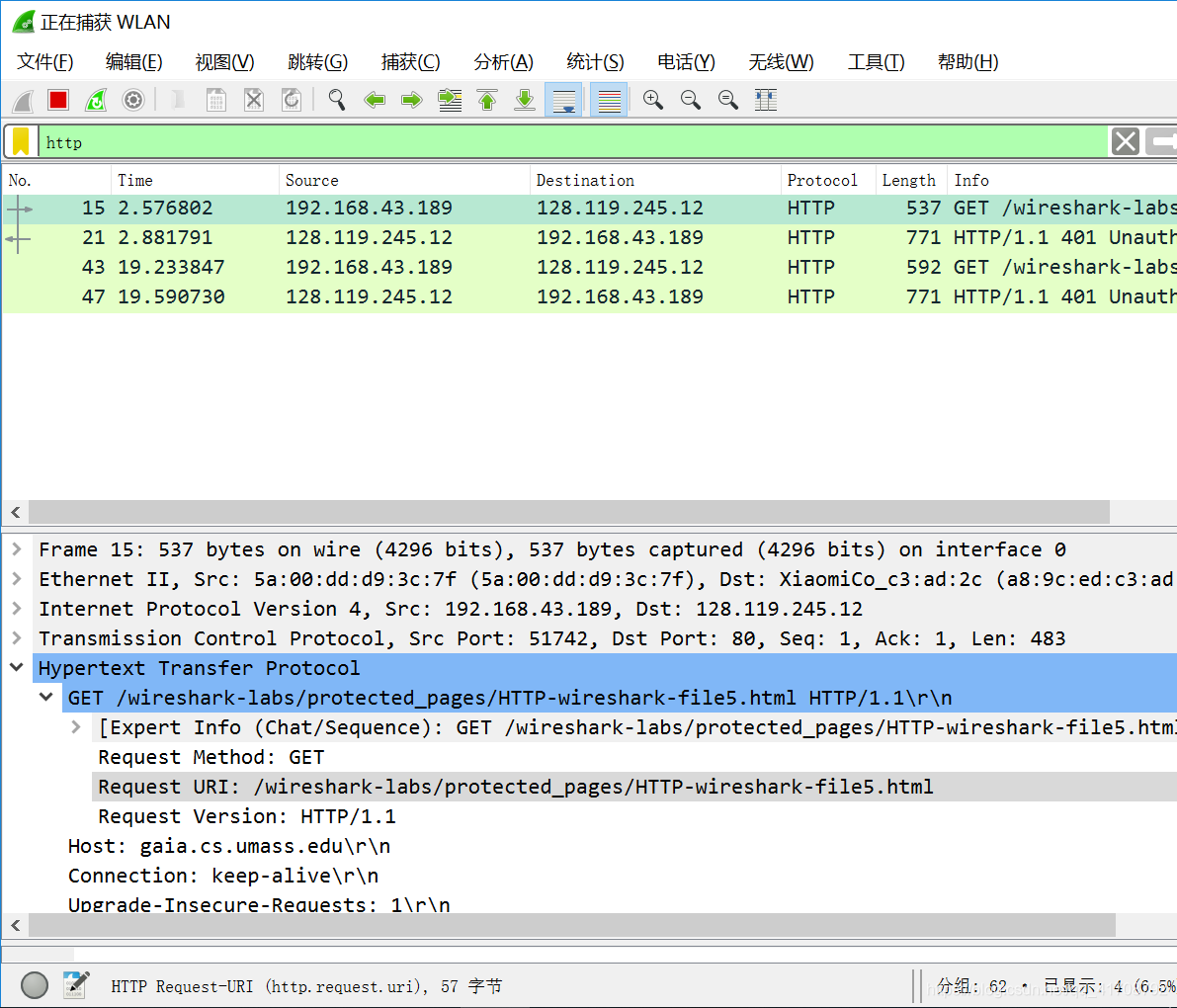1177x1008 pixels.
Task: Open the 电话(Y) menu
Action: 686,61
